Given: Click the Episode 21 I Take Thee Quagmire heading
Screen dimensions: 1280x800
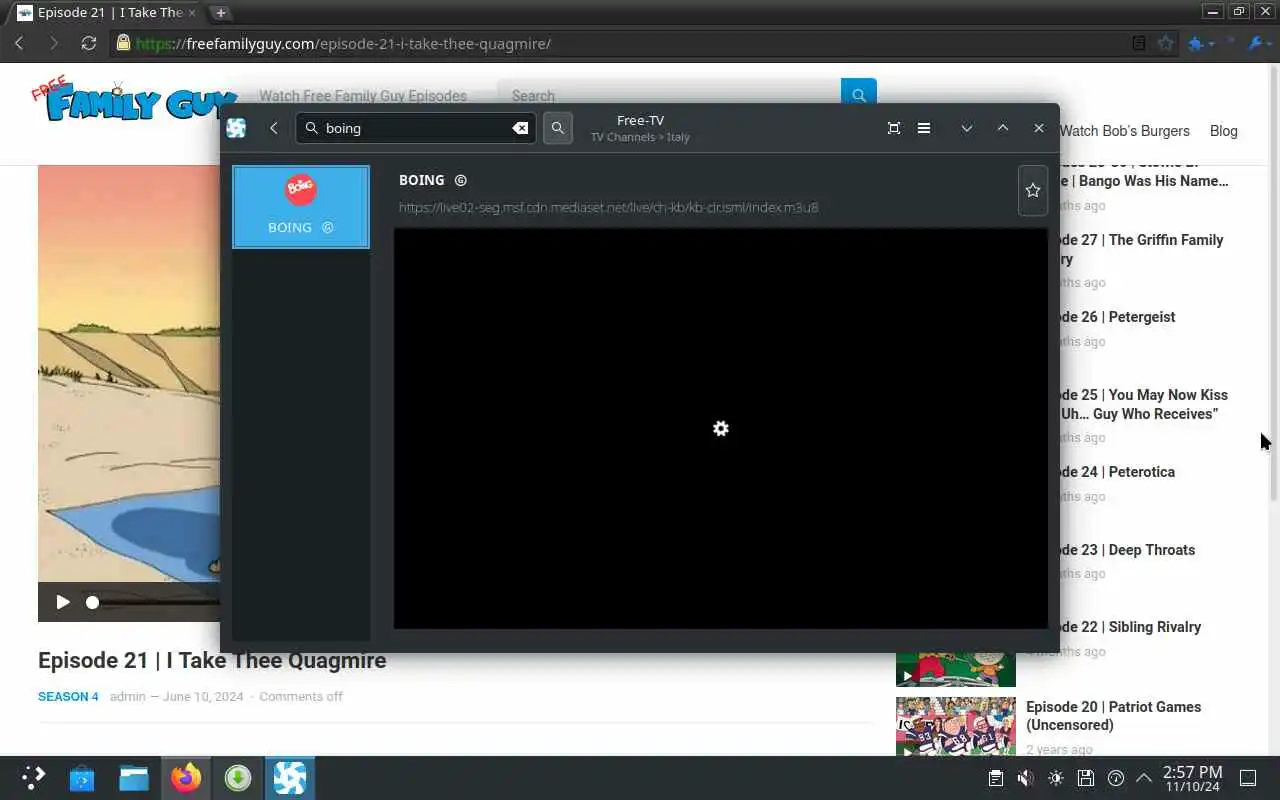Looking at the screenshot, I should (x=212, y=660).
